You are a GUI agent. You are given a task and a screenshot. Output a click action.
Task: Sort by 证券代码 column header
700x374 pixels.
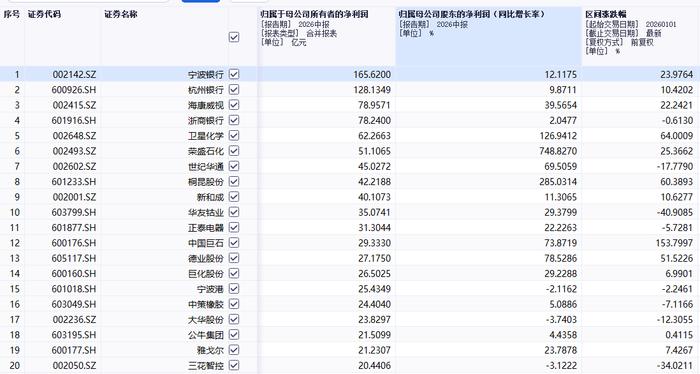[x=44, y=14]
